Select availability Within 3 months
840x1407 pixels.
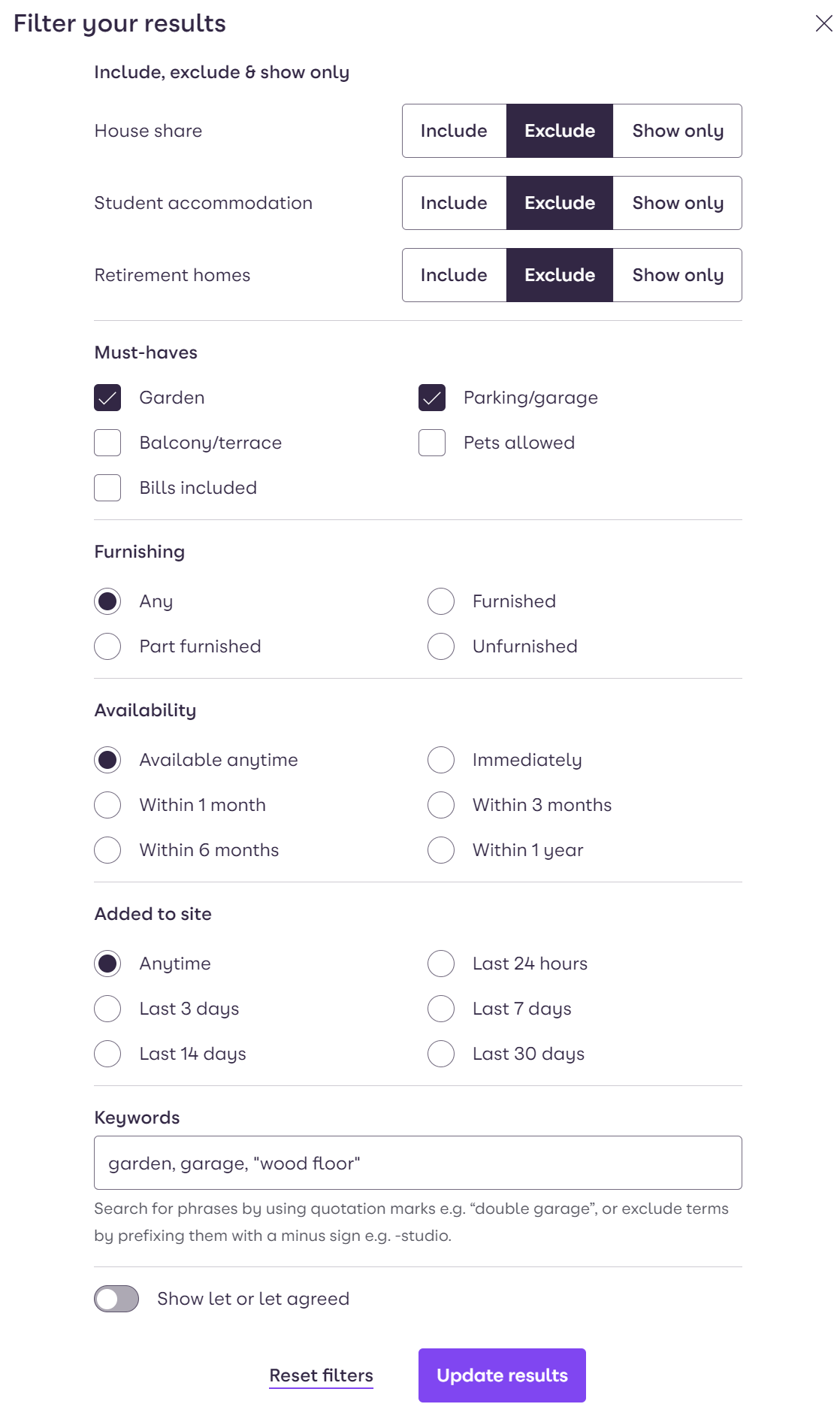click(x=440, y=805)
